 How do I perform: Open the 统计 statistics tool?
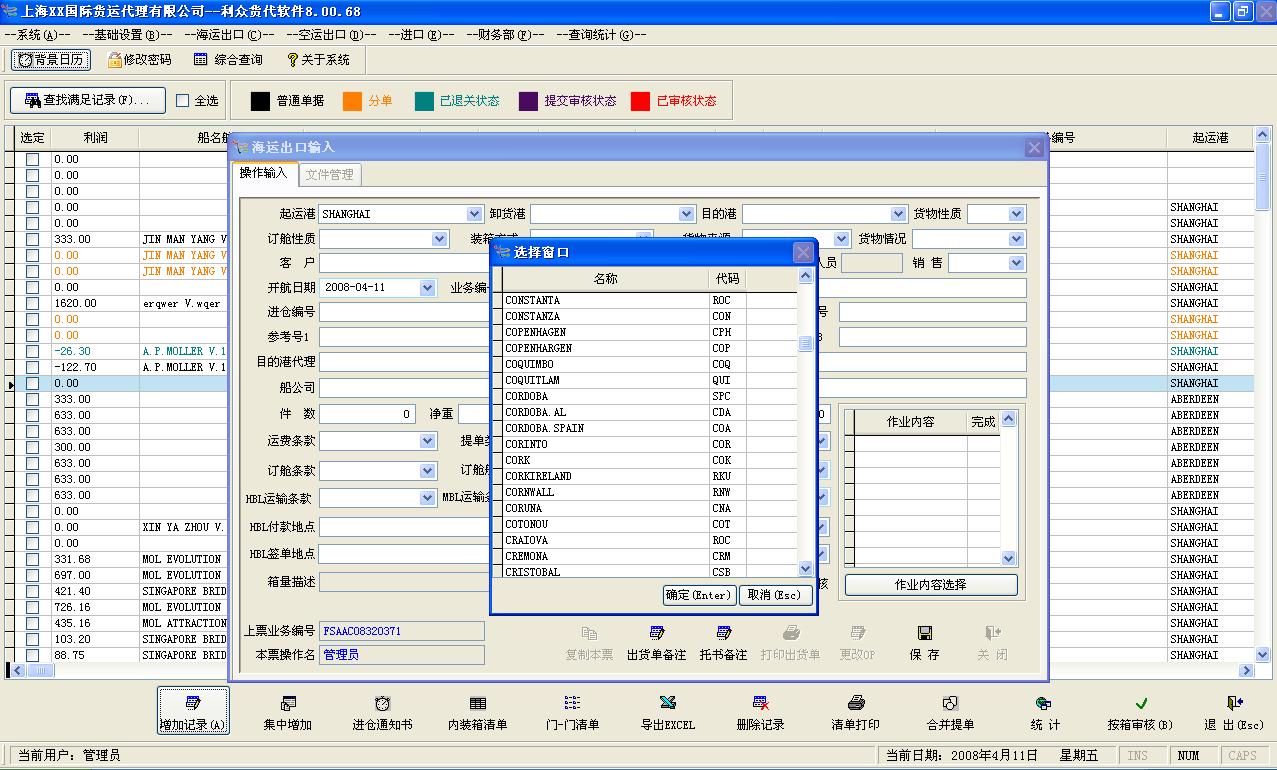[1044, 711]
